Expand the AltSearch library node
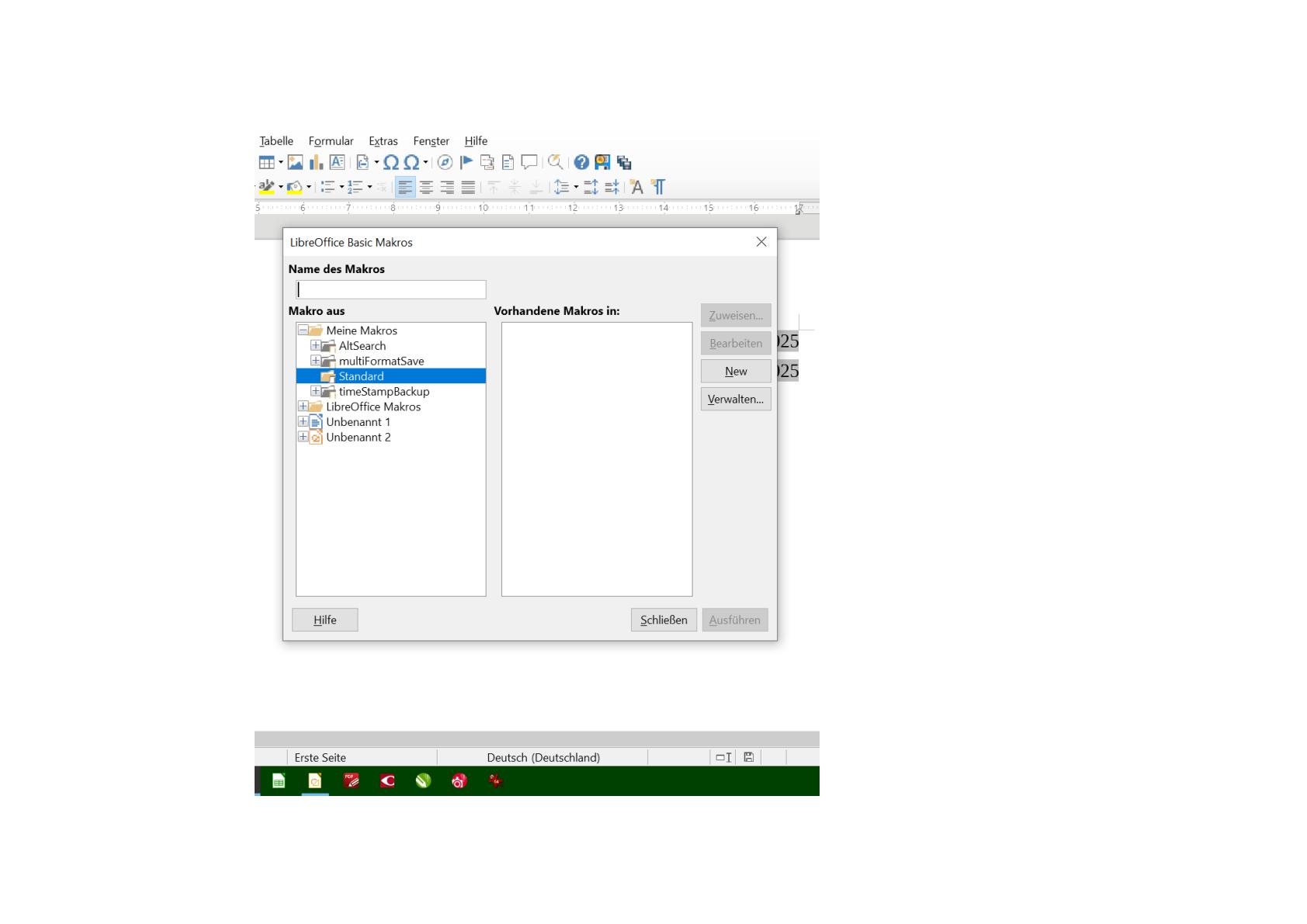 coord(315,345)
